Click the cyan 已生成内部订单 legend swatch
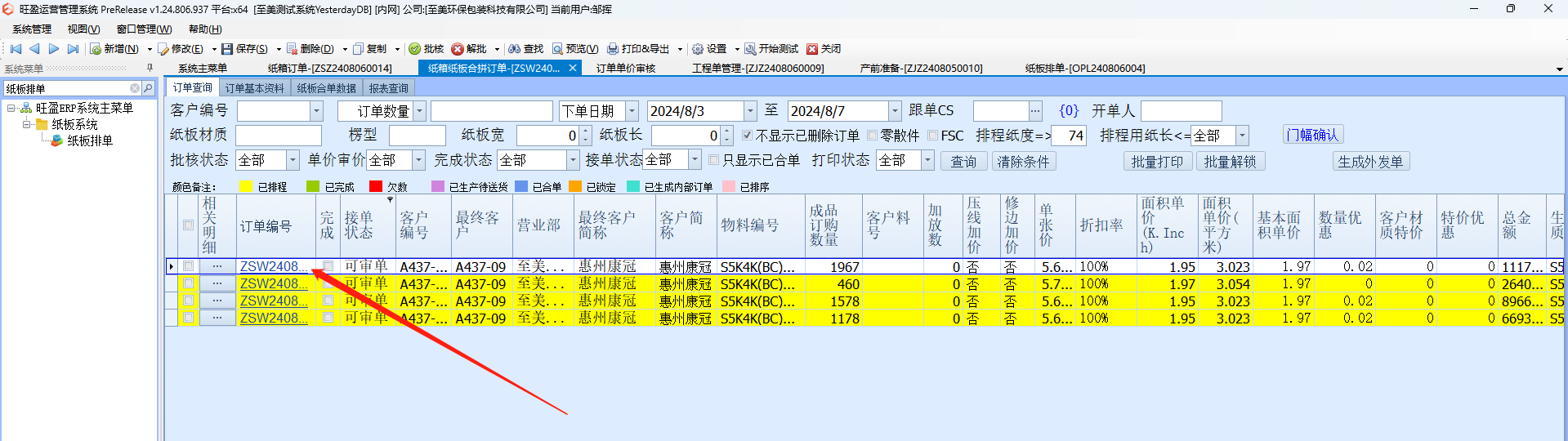This screenshot has height=441, width=1568. click(632, 187)
